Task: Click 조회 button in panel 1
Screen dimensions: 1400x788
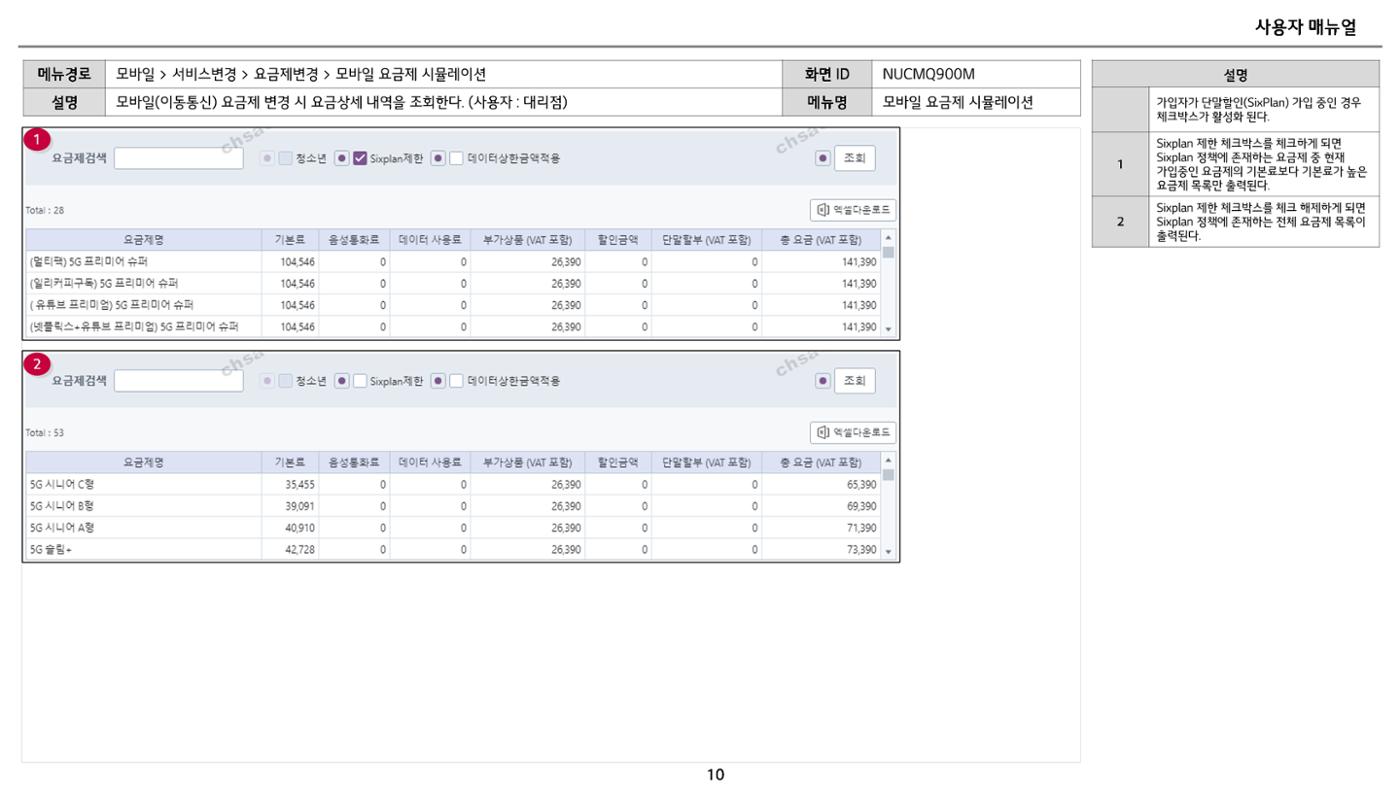Action: tap(855, 158)
